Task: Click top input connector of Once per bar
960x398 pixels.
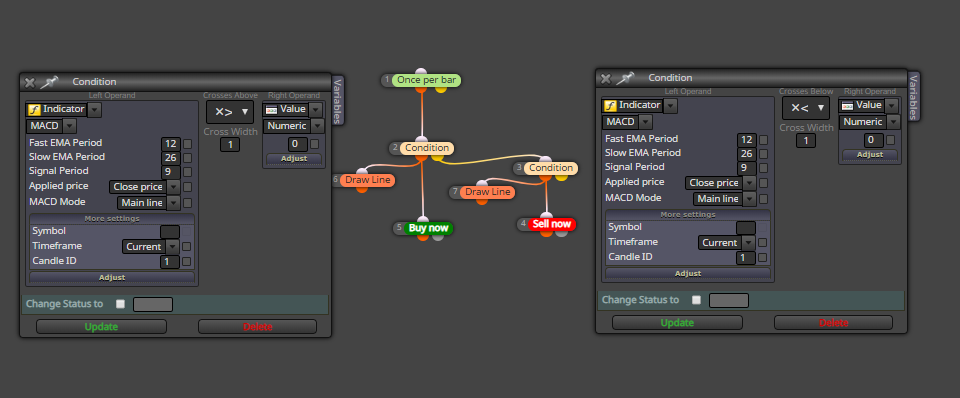Action: pyautogui.click(x=421, y=72)
